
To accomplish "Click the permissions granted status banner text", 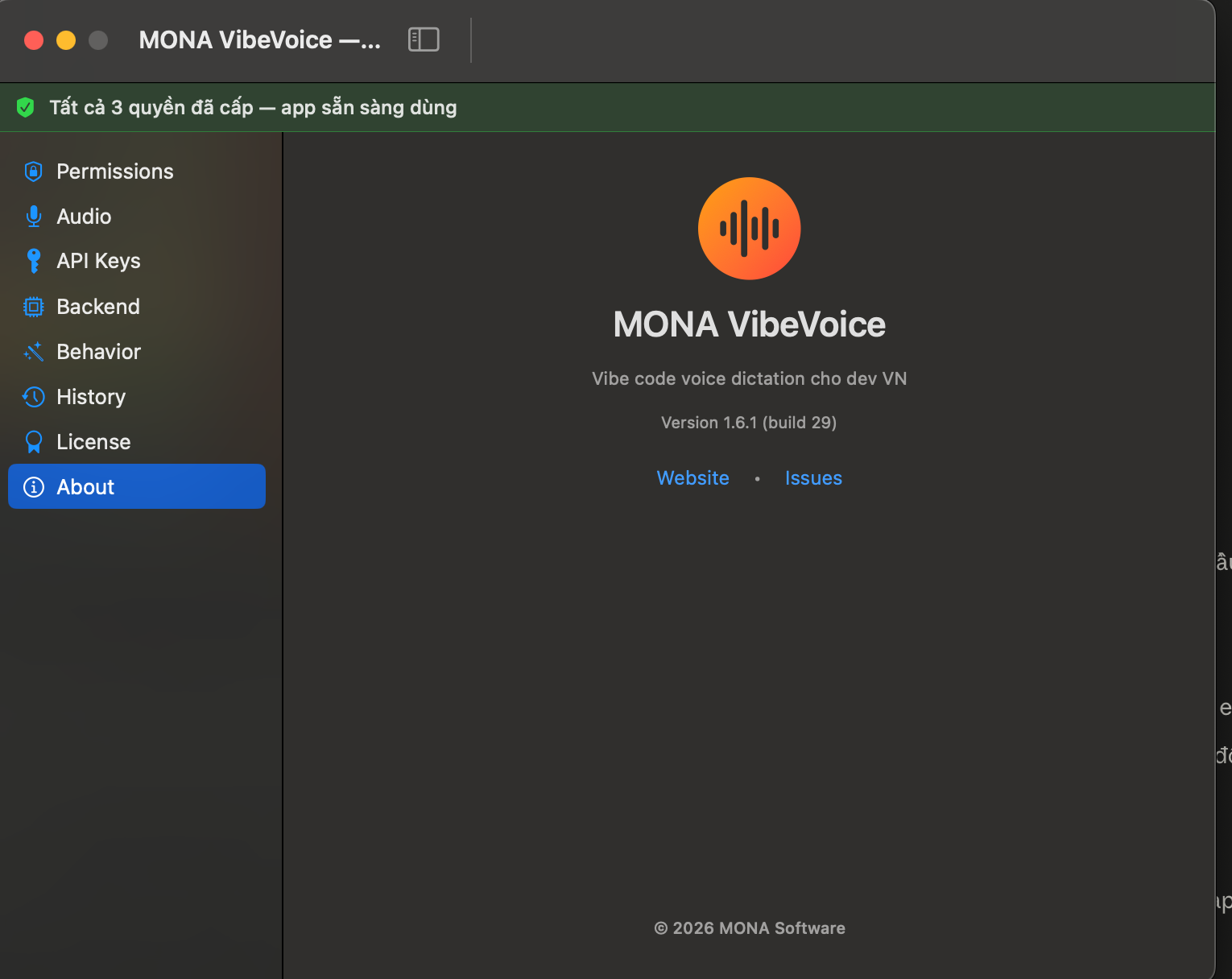I will coord(253,107).
